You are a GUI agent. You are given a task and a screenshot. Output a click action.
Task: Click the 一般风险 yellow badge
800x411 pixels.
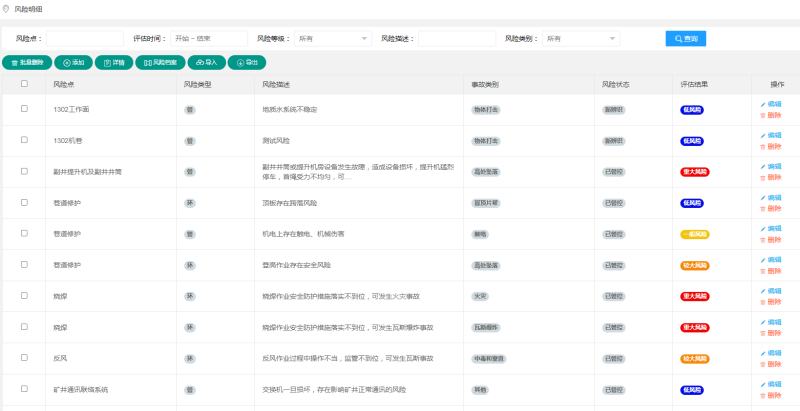tap(694, 235)
